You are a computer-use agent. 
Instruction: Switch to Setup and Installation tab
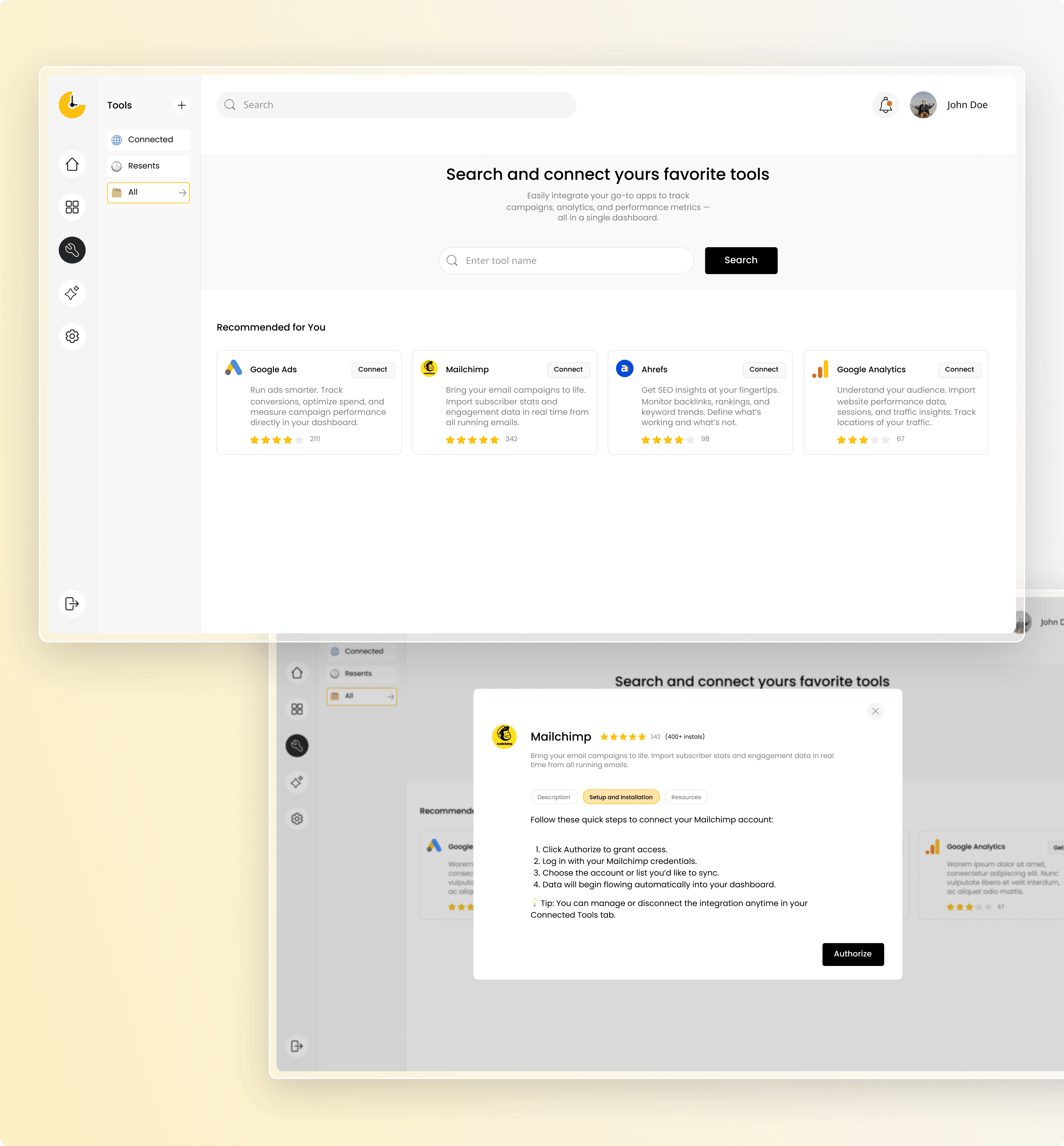[621, 797]
